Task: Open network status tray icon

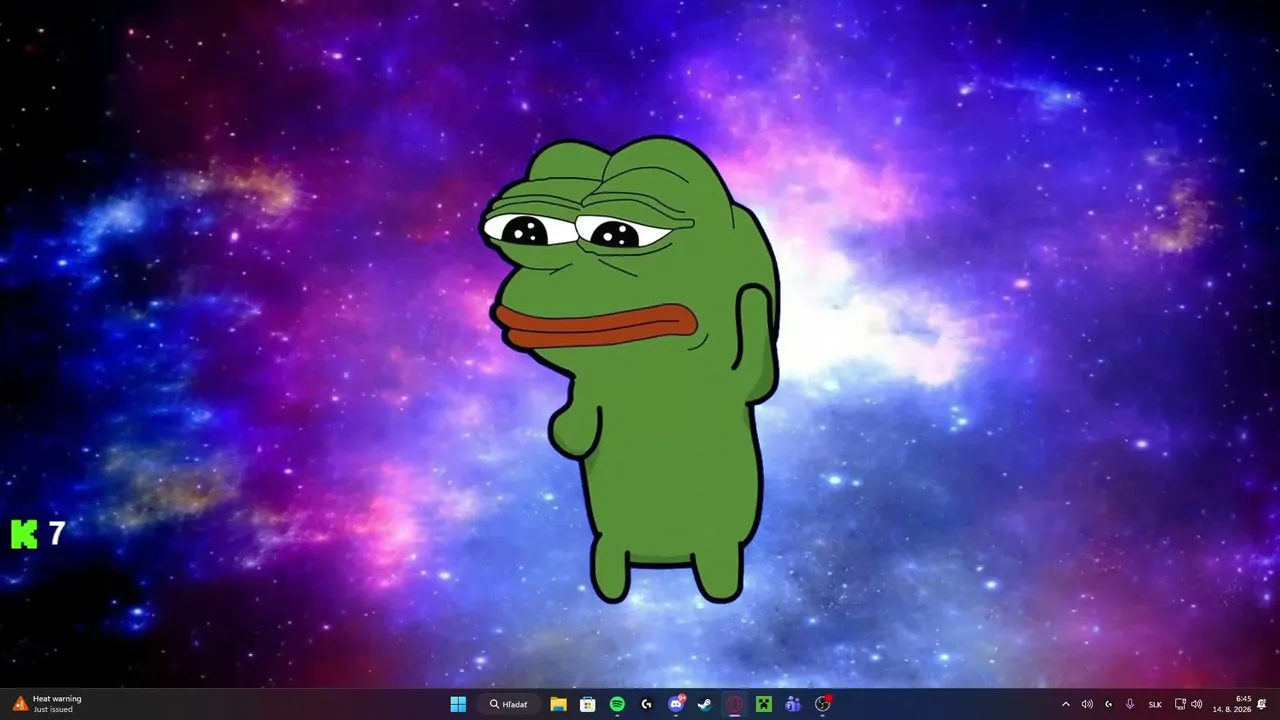Action: coord(1180,704)
